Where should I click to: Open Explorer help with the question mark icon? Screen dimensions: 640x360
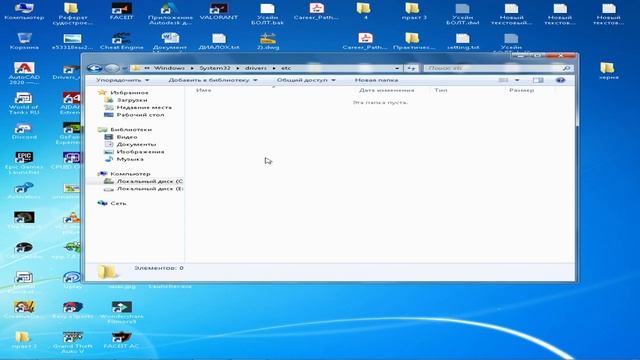point(560,80)
